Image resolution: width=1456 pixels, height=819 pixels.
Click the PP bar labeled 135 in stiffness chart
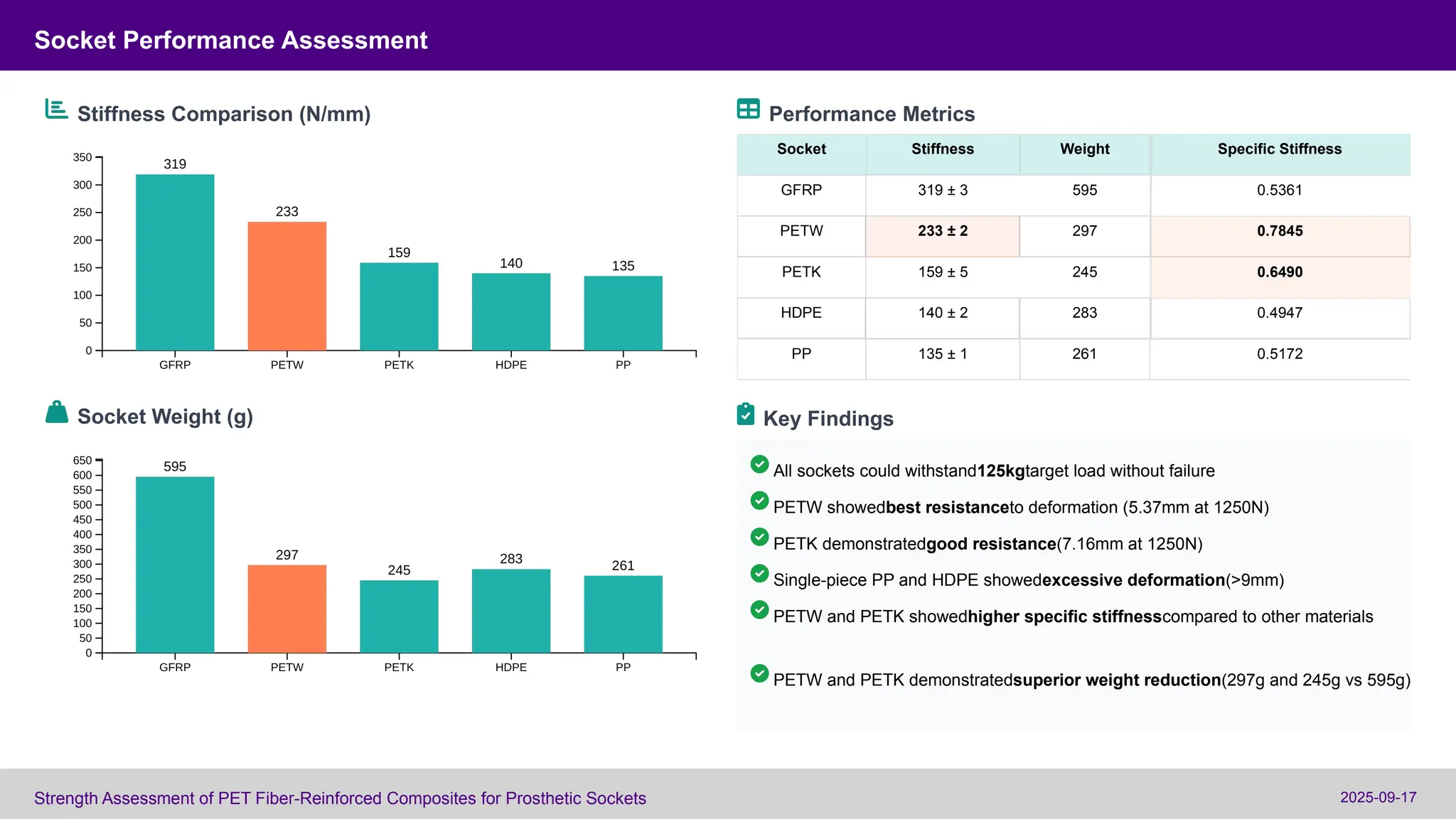point(623,313)
